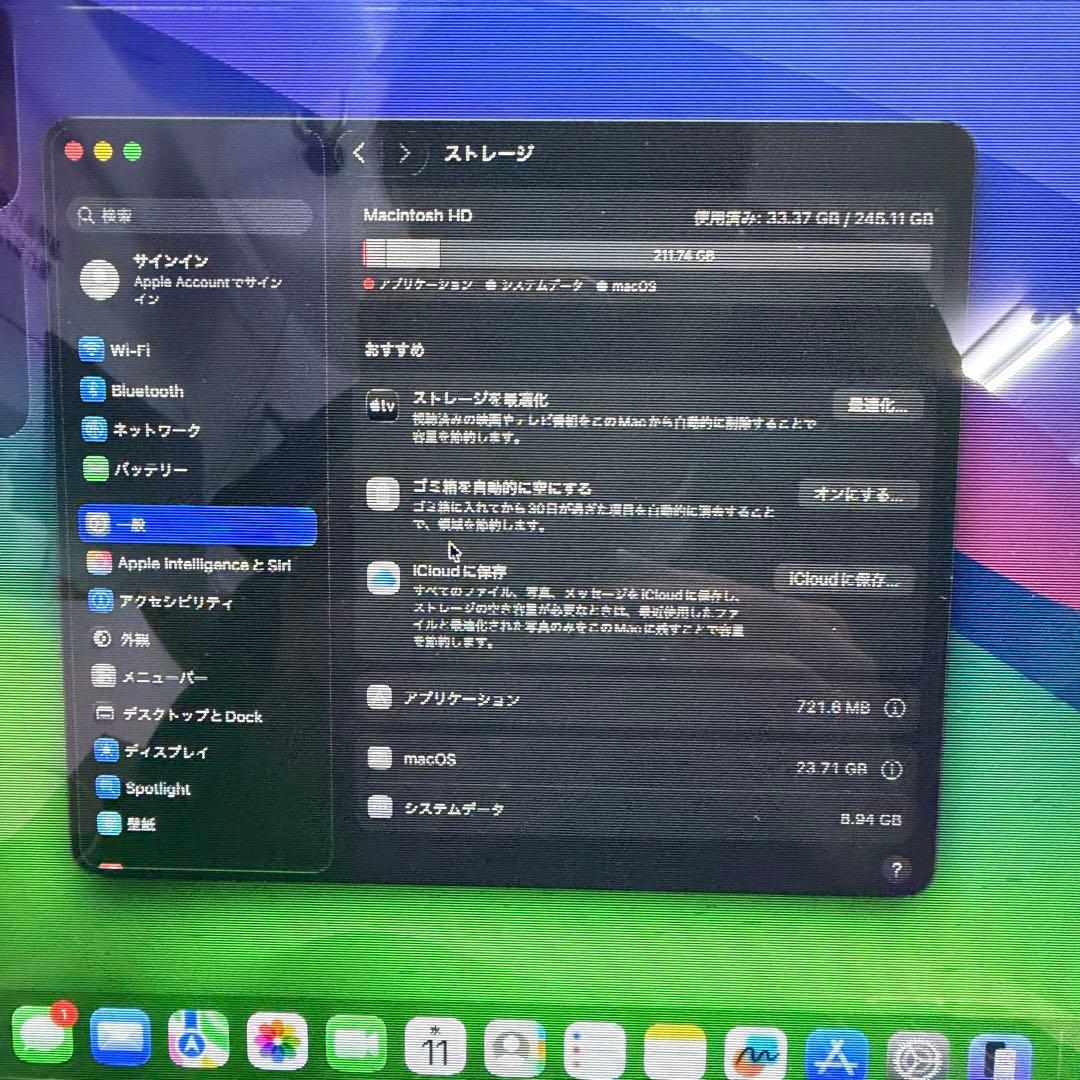Image resolution: width=1080 pixels, height=1080 pixels.
Task: Click オンにする... to auto-empty the trash
Action: coord(858,495)
